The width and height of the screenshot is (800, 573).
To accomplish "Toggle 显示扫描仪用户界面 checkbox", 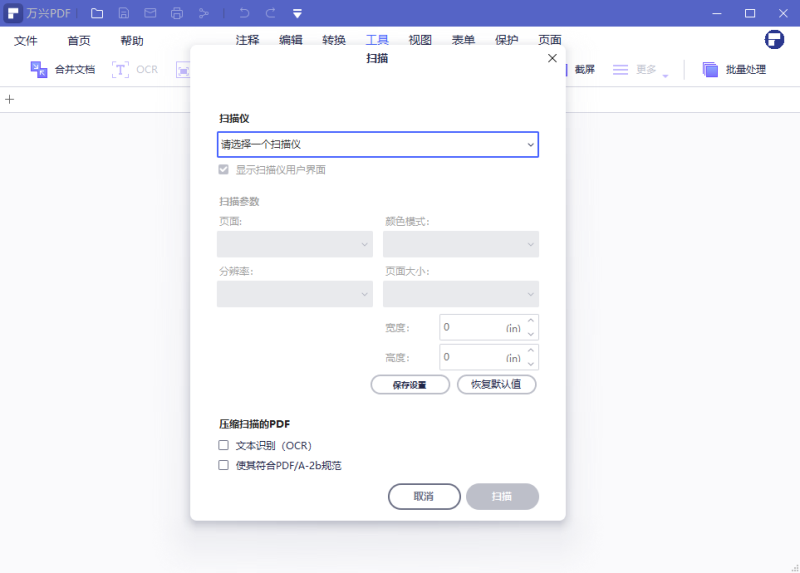I will pyautogui.click(x=223, y=169).
